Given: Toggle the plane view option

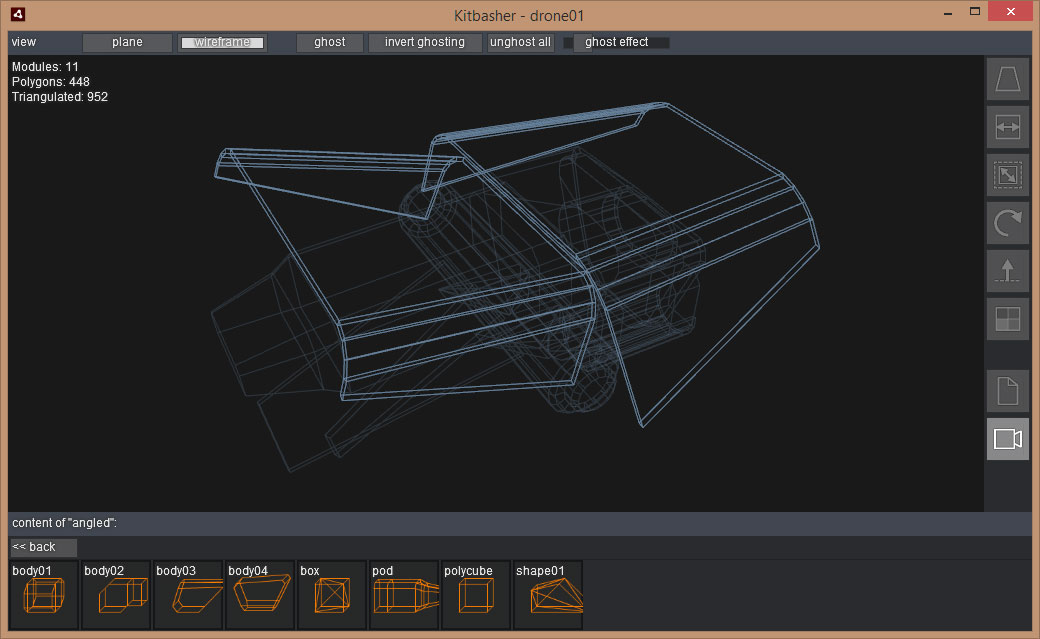Looking at the screenshot, I should pos(127,42).
